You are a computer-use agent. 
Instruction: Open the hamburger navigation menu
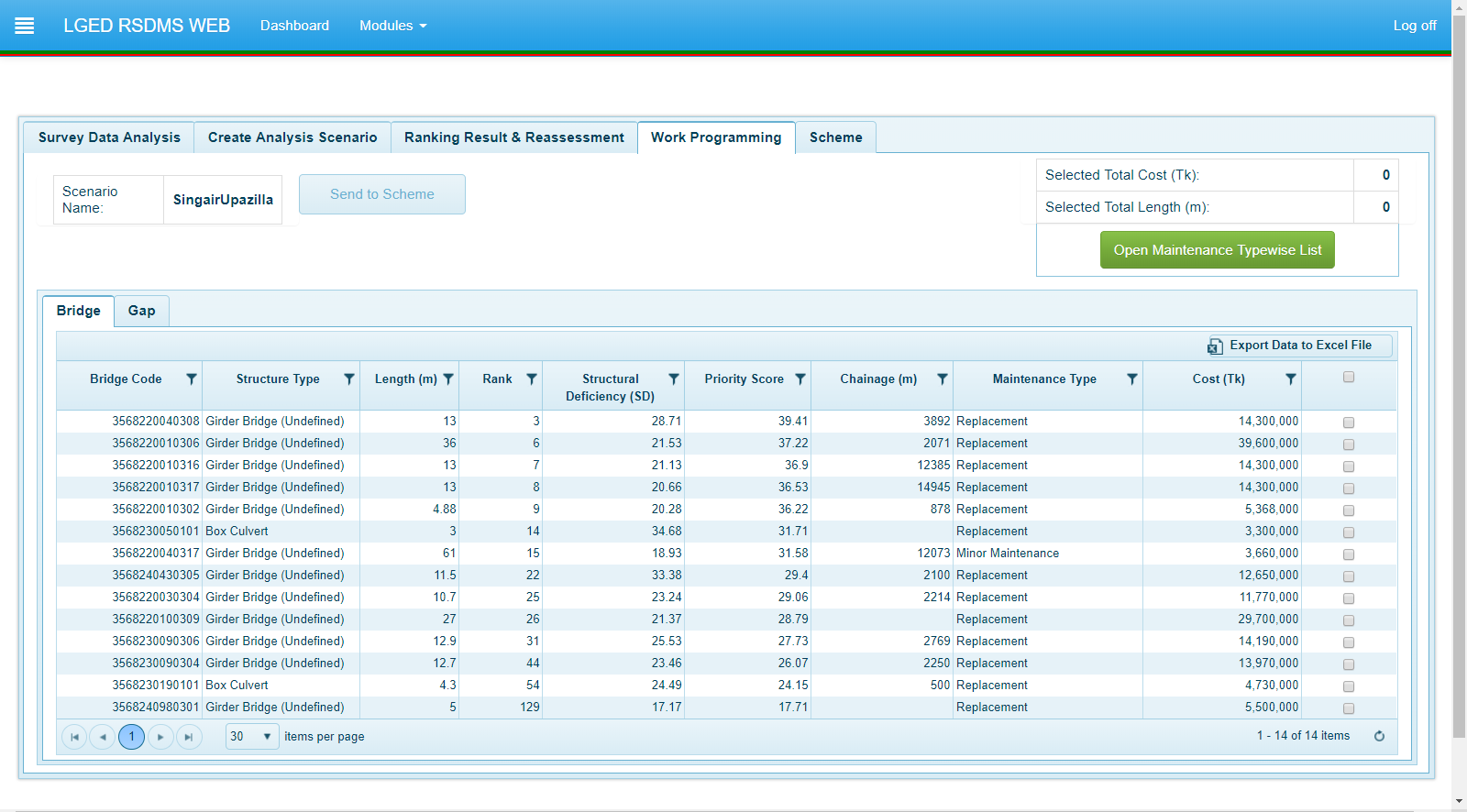25,26
